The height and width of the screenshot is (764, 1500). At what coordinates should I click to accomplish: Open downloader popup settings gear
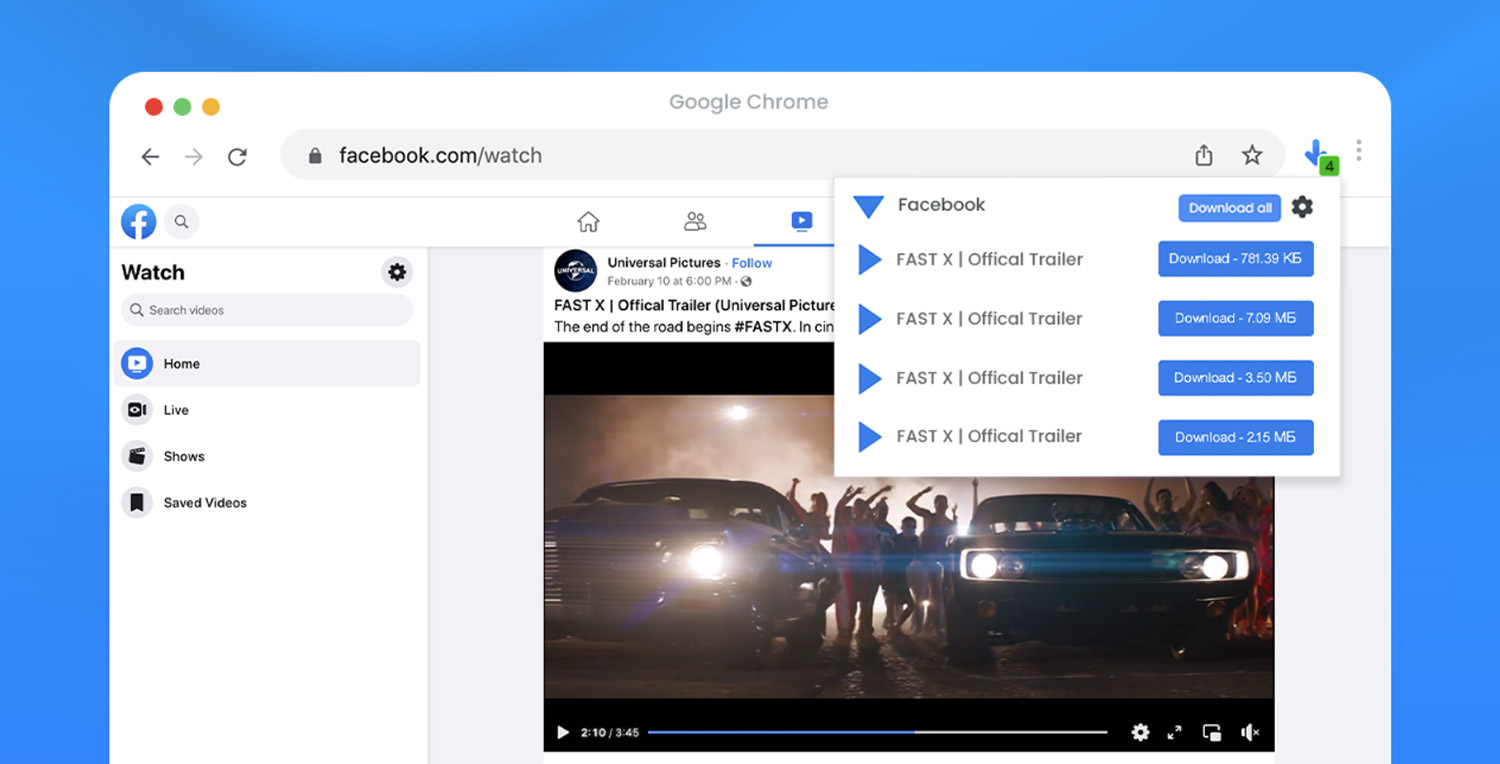point(1302,207)
